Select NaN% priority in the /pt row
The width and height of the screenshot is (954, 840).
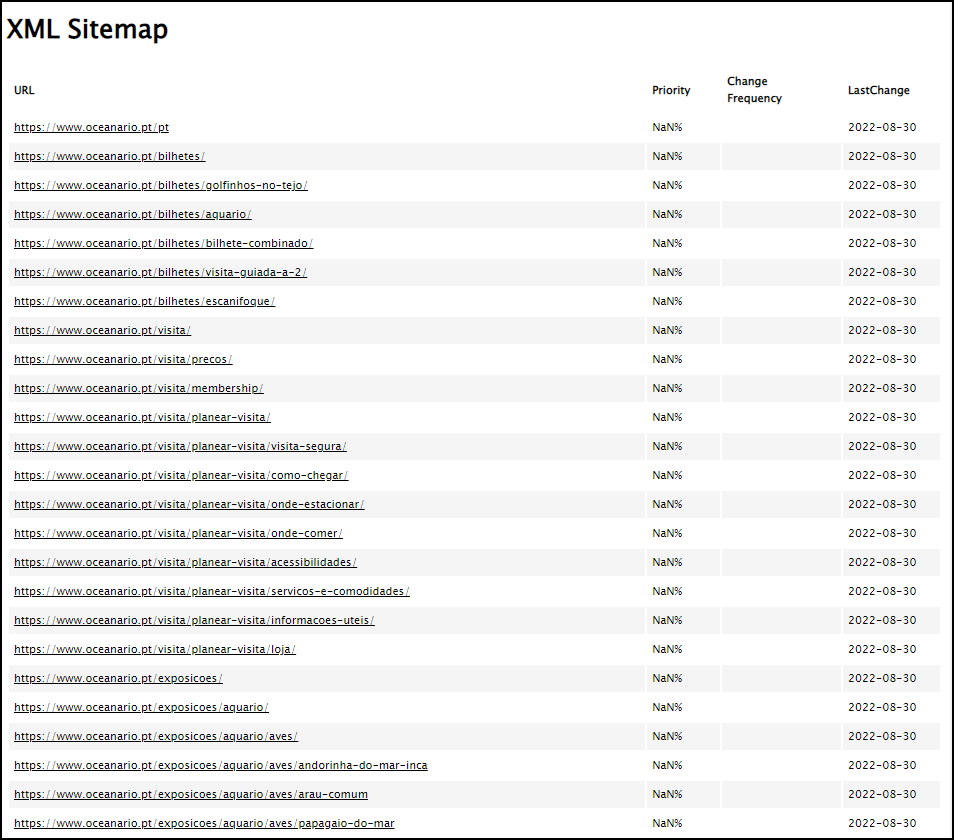pos(667,127)
